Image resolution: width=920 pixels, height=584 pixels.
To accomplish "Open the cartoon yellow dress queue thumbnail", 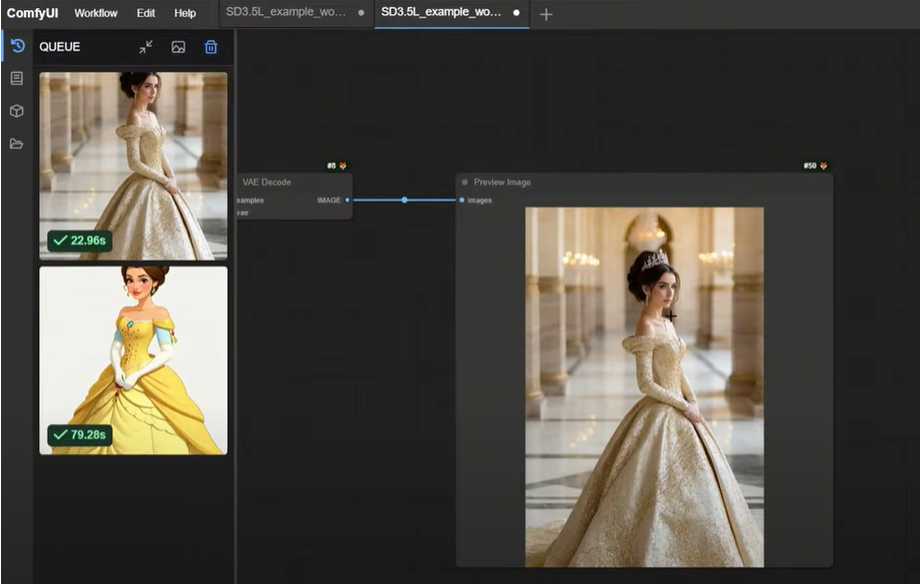I will [x=133, y=360].
